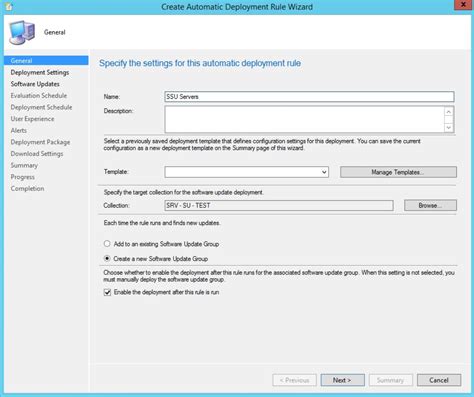The width and height of the screenshot is (474, 397).
Task: Click the wizard title bar icon
Action: pyautogui.click(x=9, y=6)
